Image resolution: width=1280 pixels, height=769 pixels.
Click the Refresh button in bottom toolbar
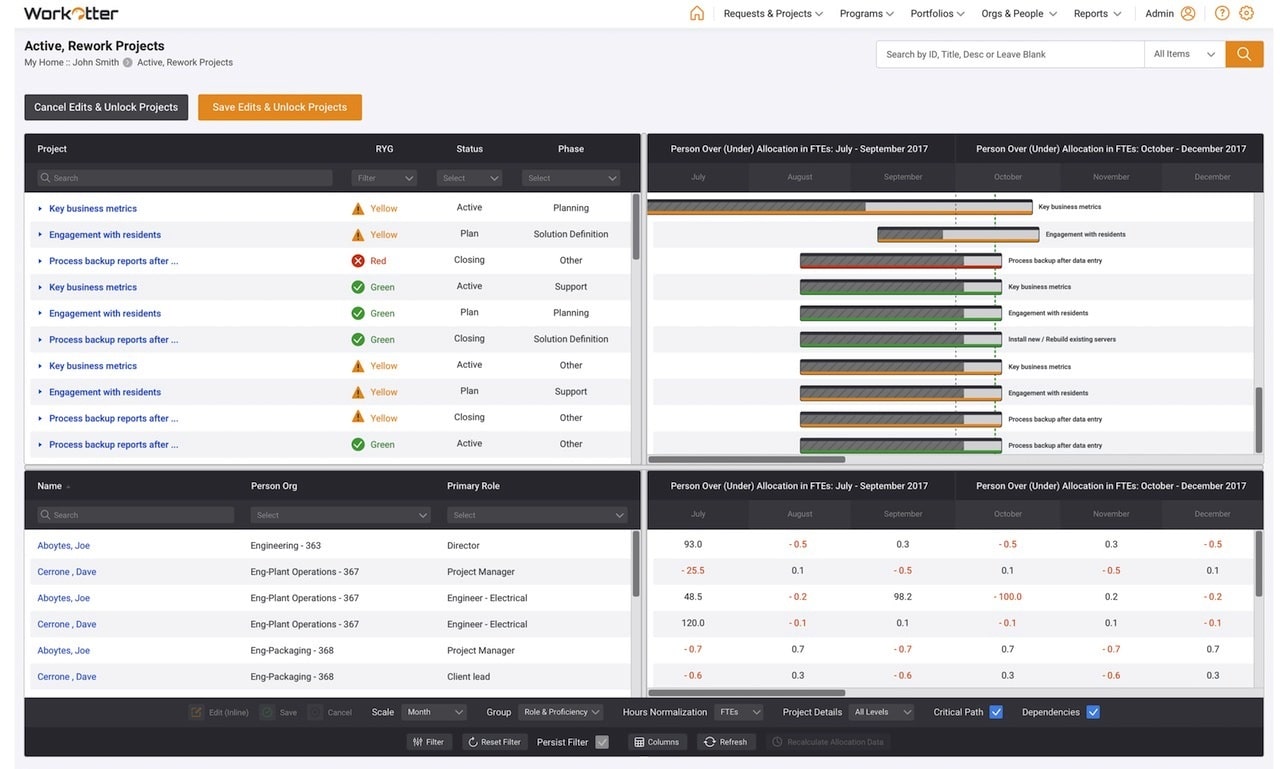(x=725, y=742)
